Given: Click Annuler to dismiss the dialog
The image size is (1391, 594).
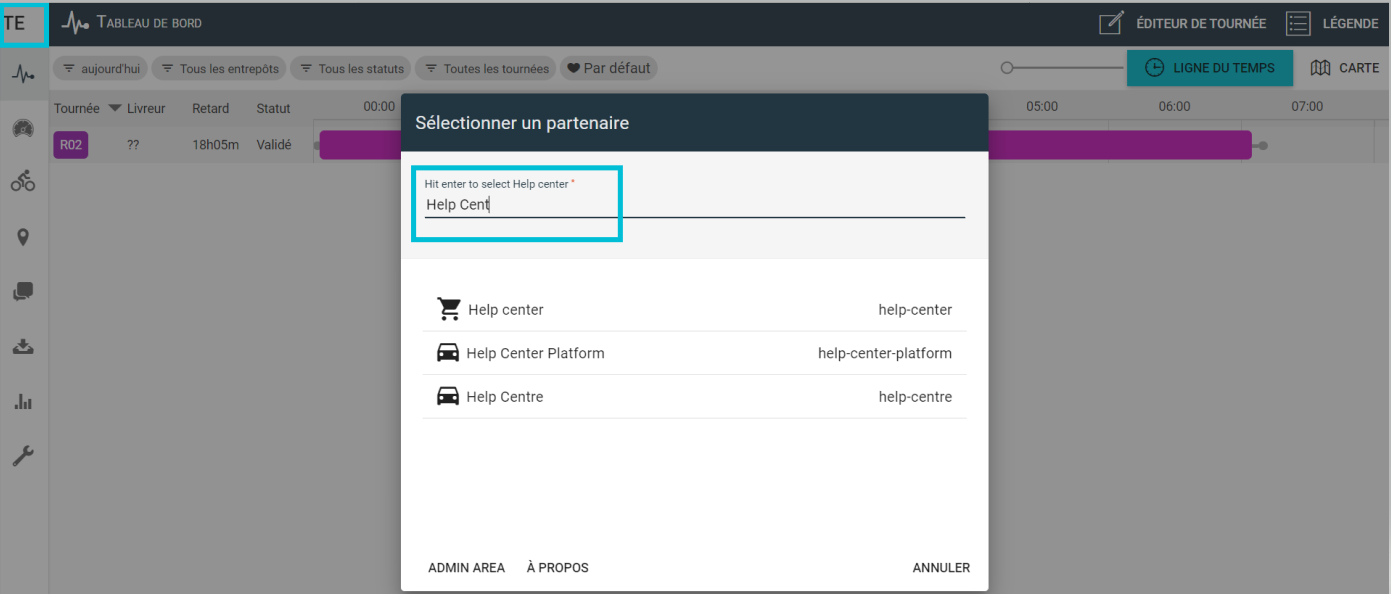Looking at the screenshot, I should tap(941, 568).
